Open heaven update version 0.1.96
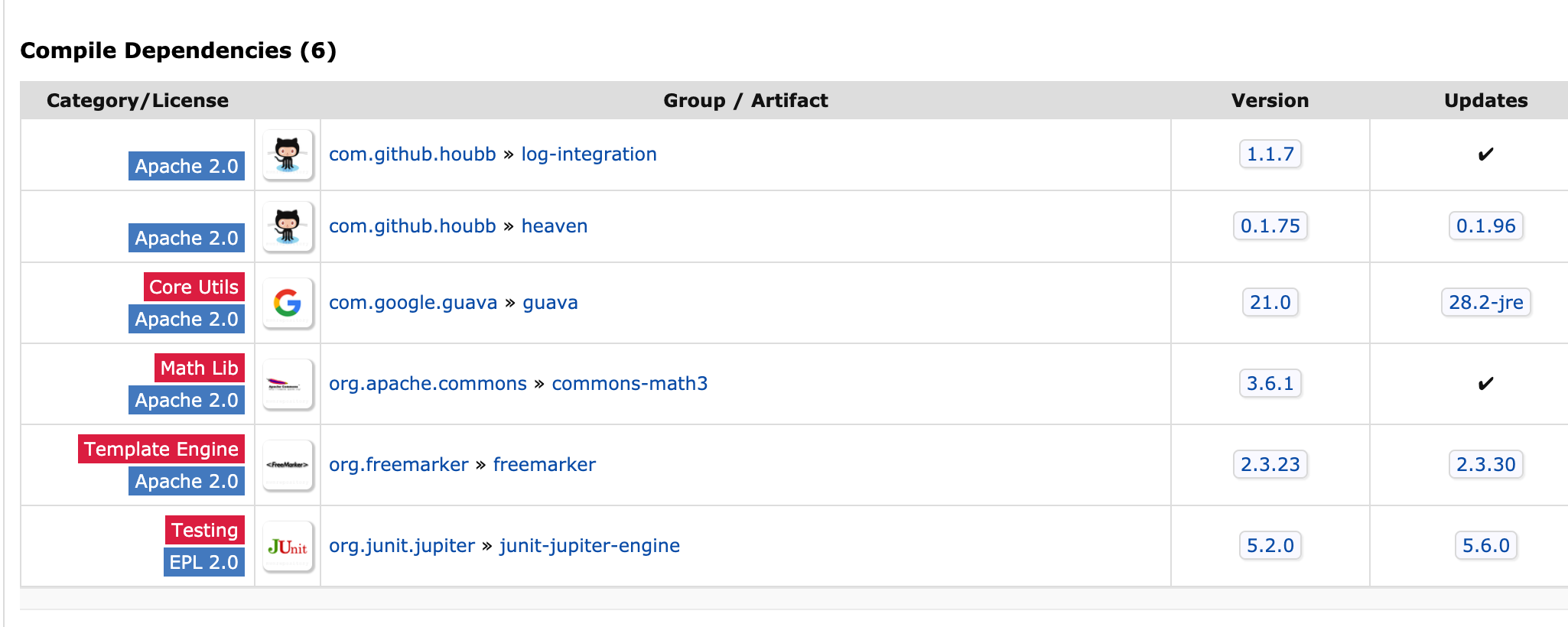 pos(1486,226)
